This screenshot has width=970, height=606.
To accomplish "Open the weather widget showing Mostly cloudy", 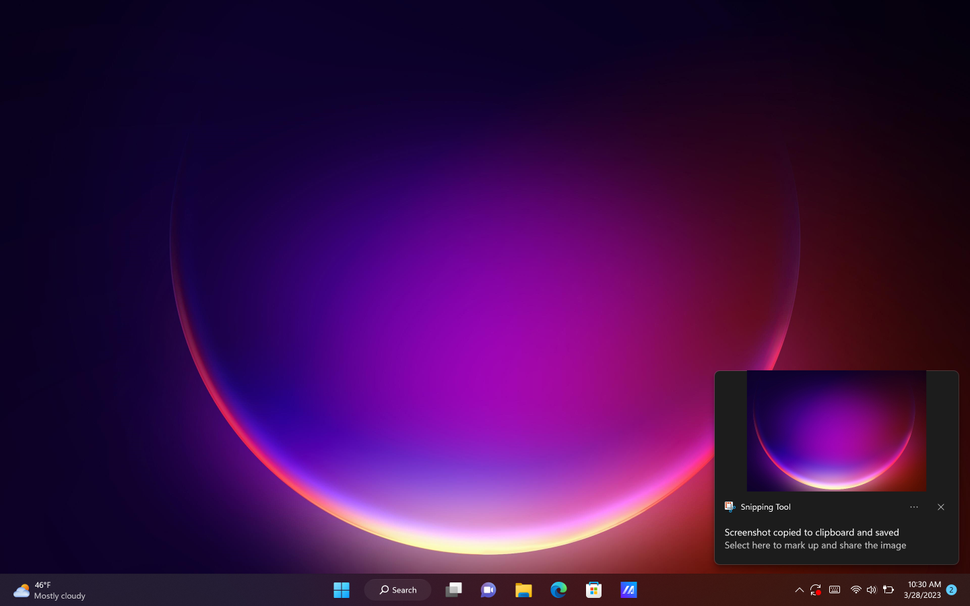I will [x=38, y=590].
